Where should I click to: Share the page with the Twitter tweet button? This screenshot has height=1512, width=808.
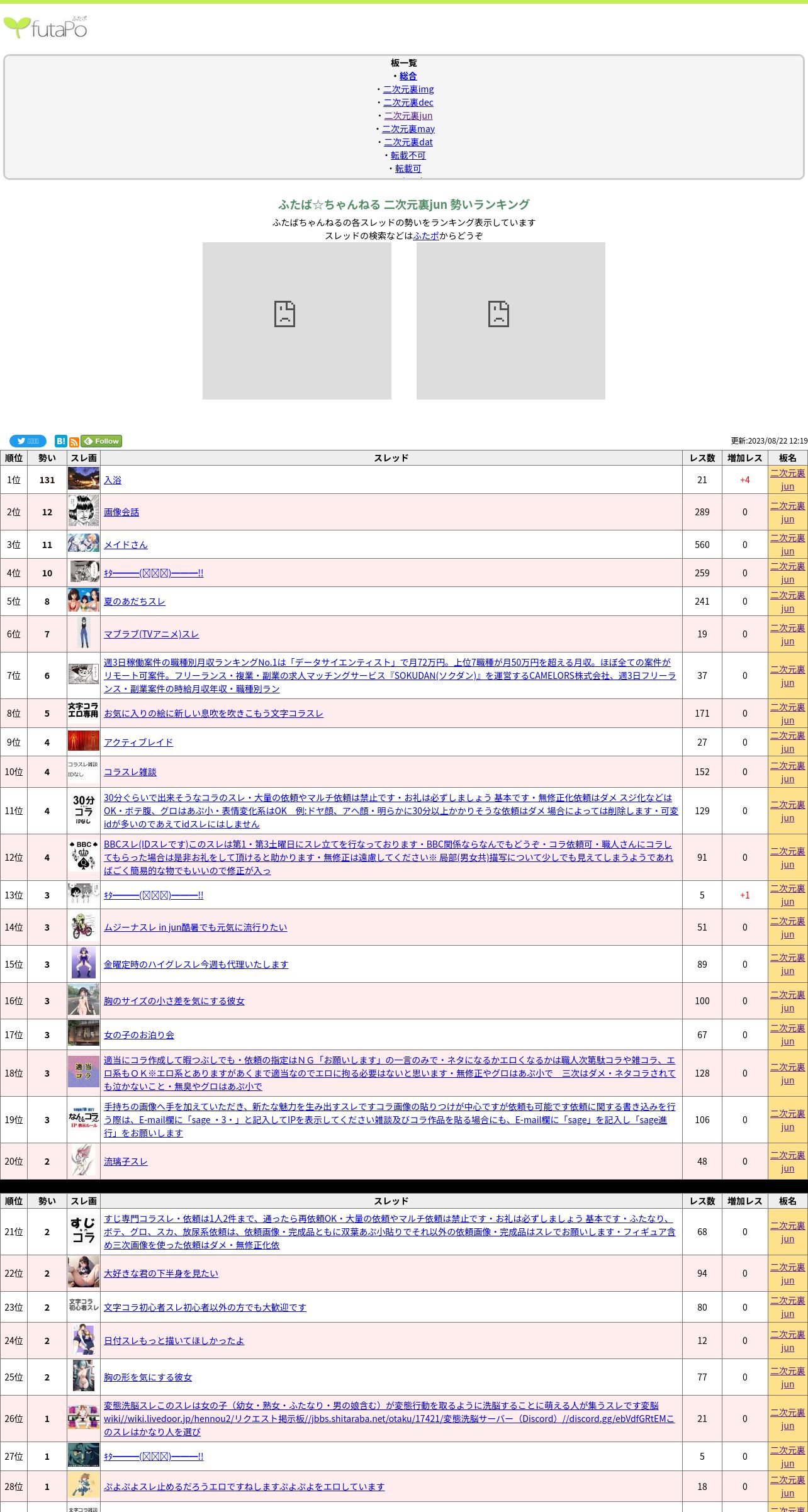click(28, 441)
